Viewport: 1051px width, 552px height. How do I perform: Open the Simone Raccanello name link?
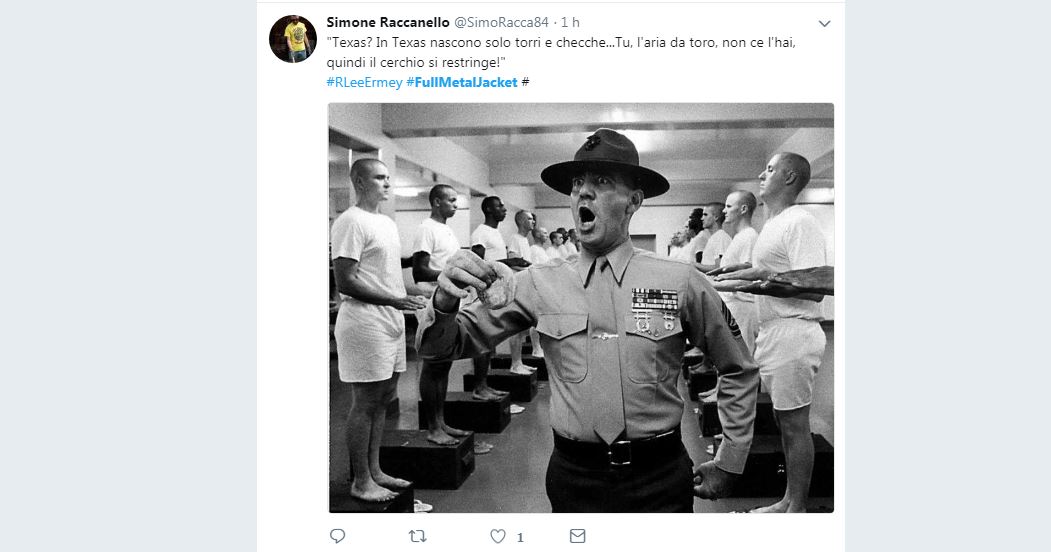pyautogui.click(x=388, y=23)
